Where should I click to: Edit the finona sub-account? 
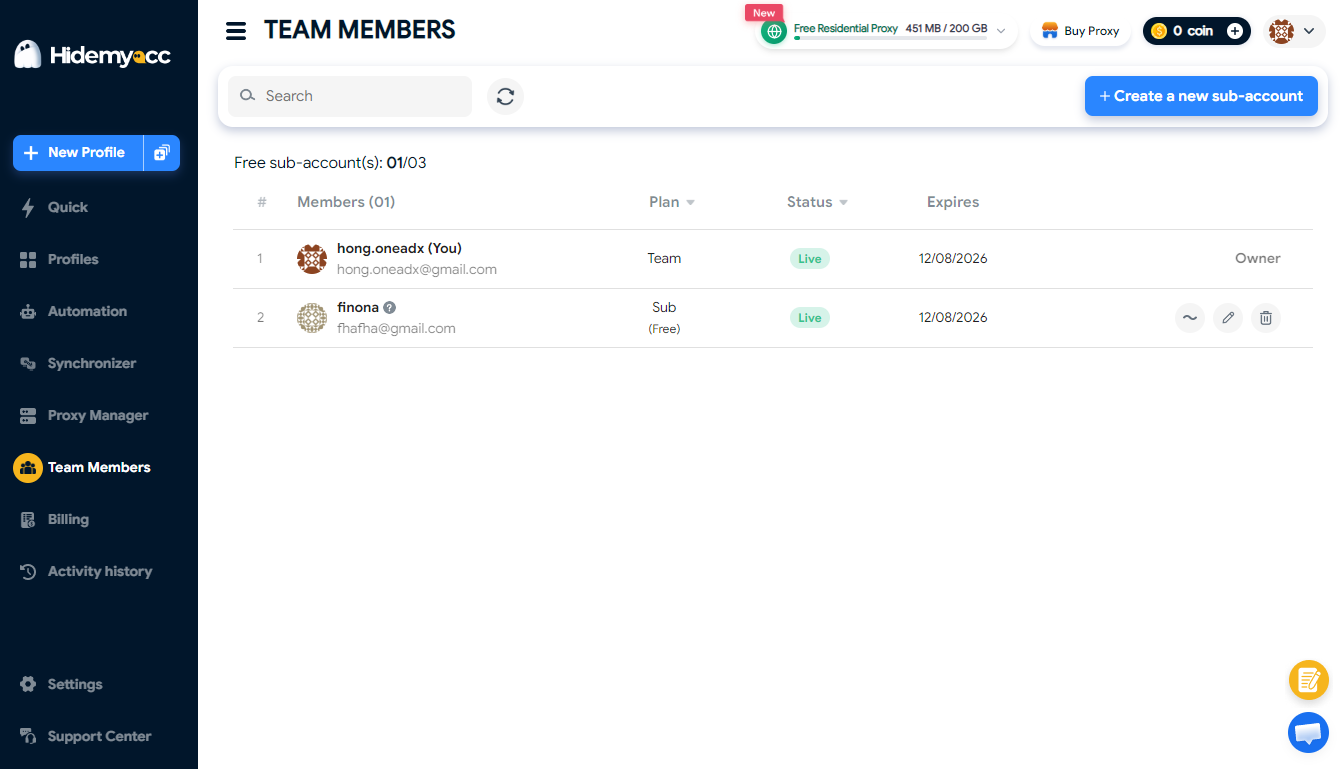(x=1228, y=318)
